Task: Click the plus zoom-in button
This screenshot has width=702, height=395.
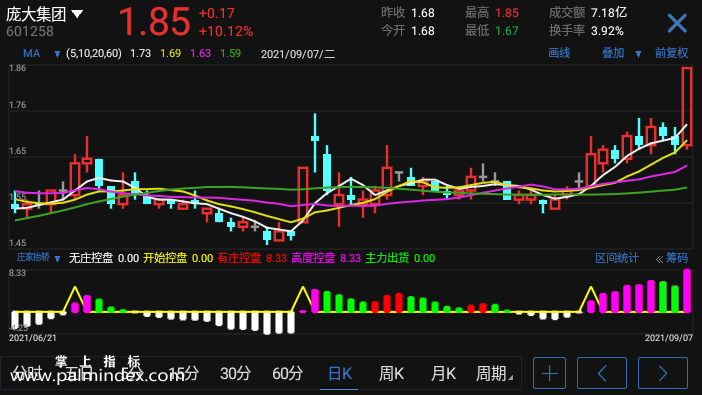Action: click(549, 373)
